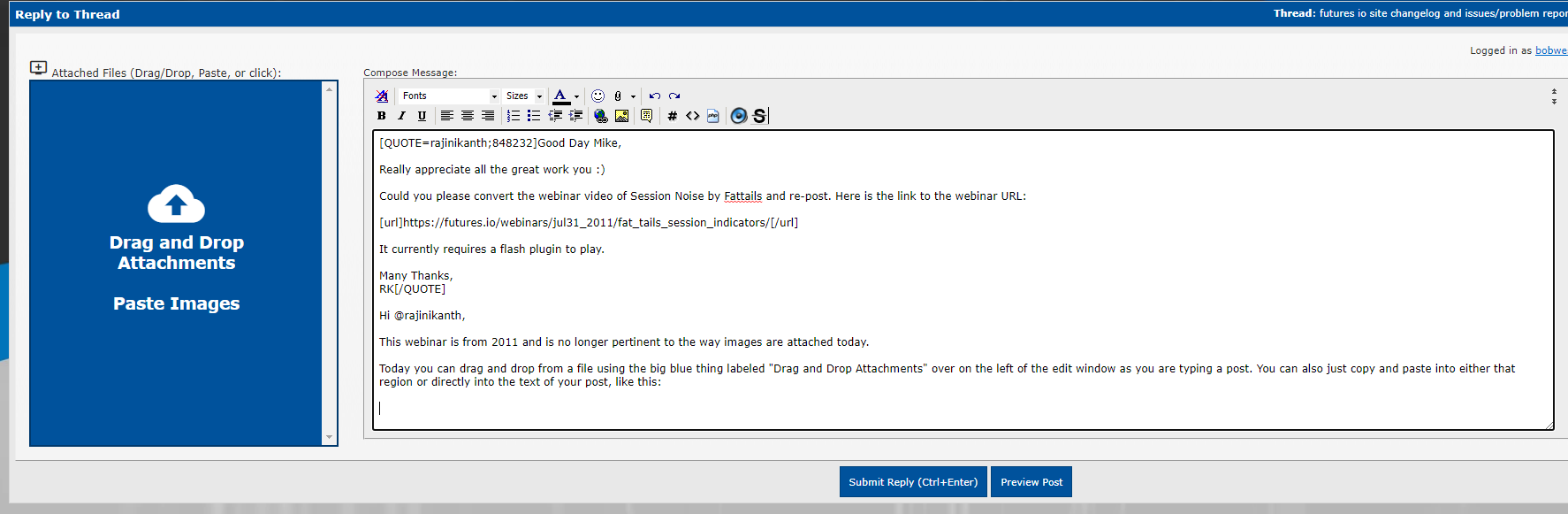Click attachment panel scroll up arrow
Screen dimensions: 1568x514
(x=329, y=89)
